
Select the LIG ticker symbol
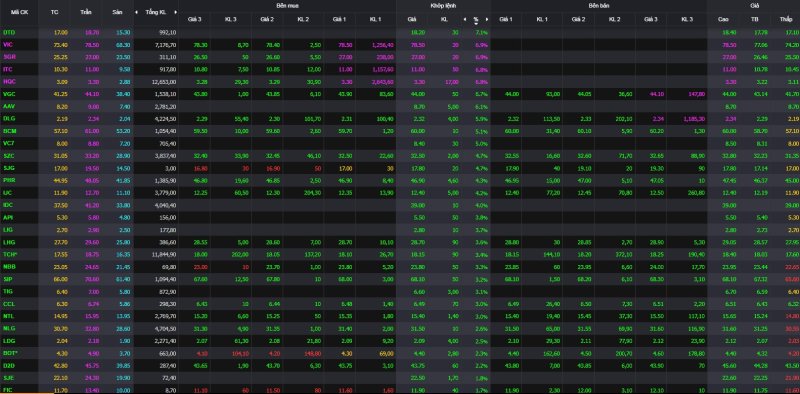coord(8,230)
